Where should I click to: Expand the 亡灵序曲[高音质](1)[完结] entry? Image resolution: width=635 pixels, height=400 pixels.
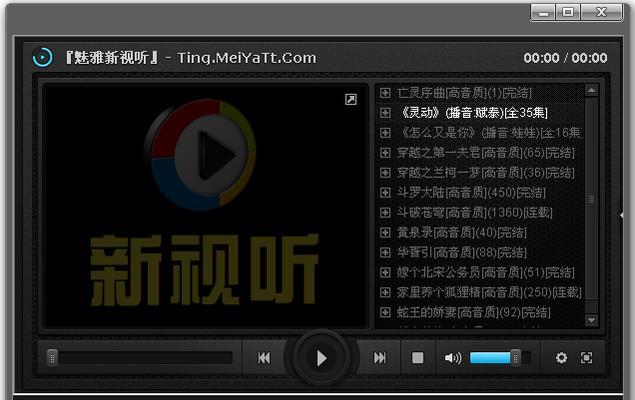pos(385,93)
